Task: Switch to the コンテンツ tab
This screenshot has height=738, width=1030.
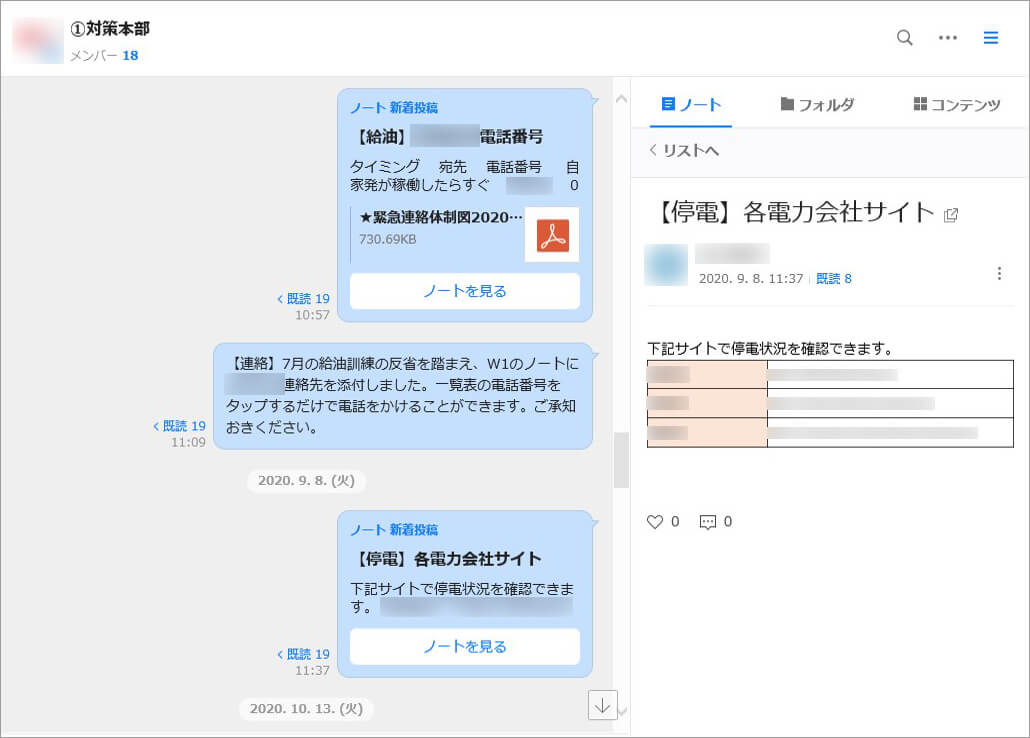Action: tap(957, 104)
